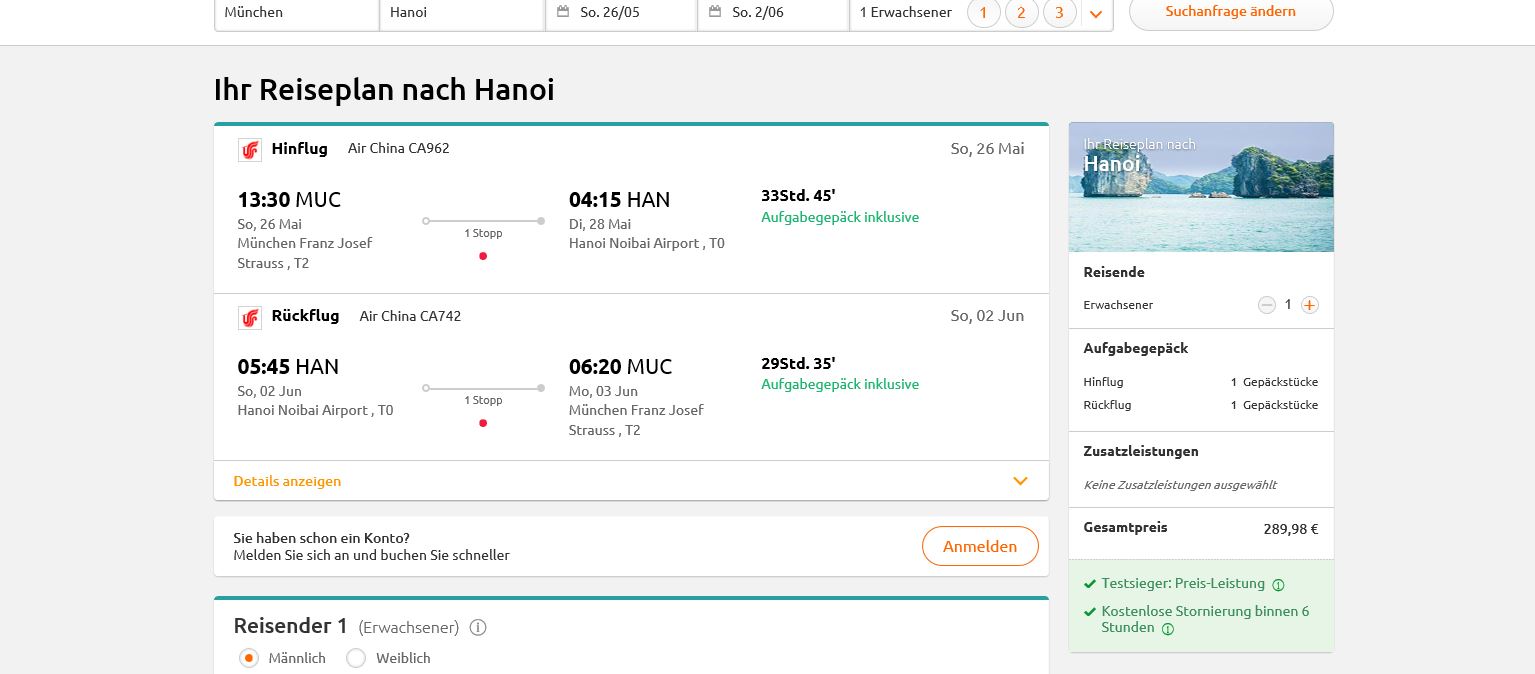Viewport: 1535px width, 674px height.
Task: Click Rückflug 1 Gepäckstücke in sidebar
Action: coord(1274,405)
